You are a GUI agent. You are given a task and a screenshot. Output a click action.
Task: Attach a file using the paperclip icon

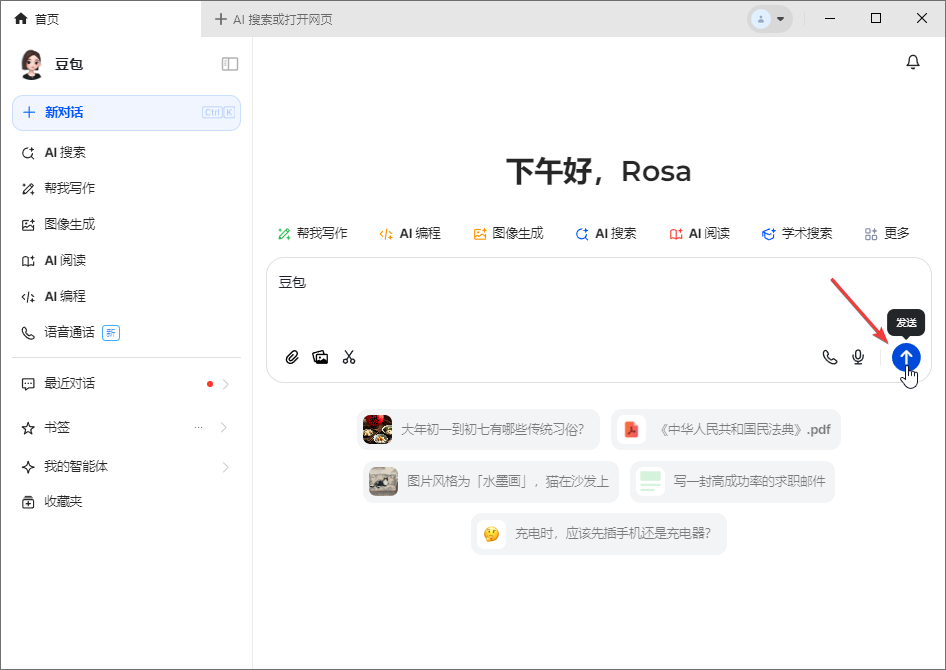292,357
